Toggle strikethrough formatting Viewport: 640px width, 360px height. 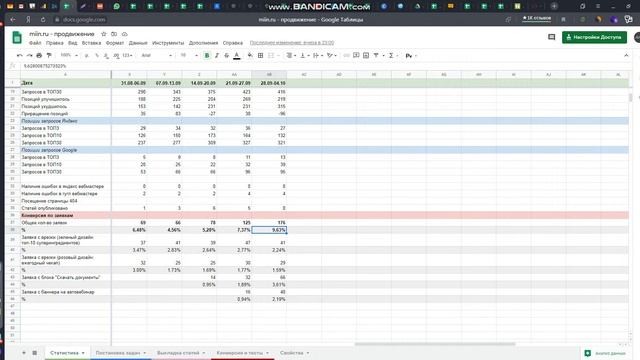coord(227,56)
